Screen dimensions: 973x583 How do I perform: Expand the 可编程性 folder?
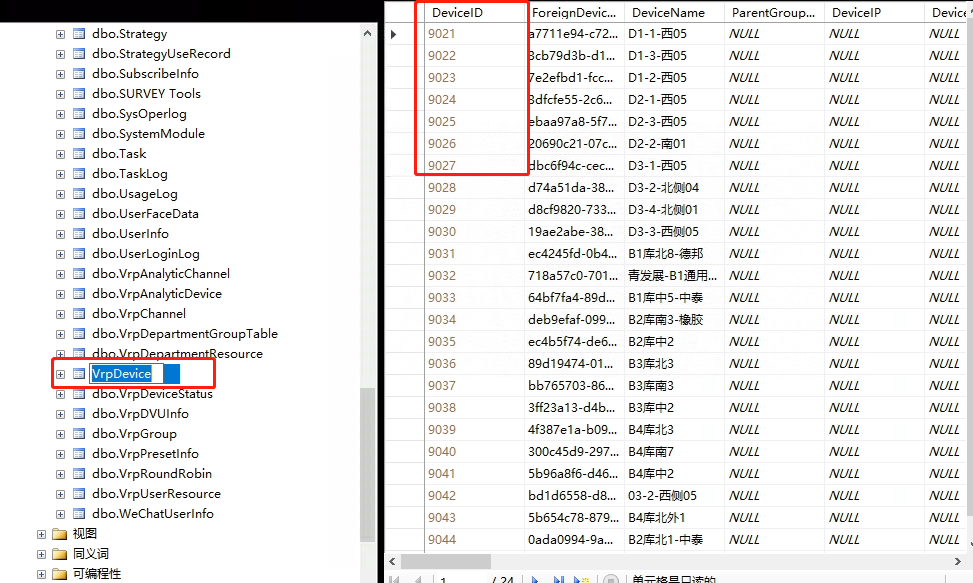(x=41, y=574)
